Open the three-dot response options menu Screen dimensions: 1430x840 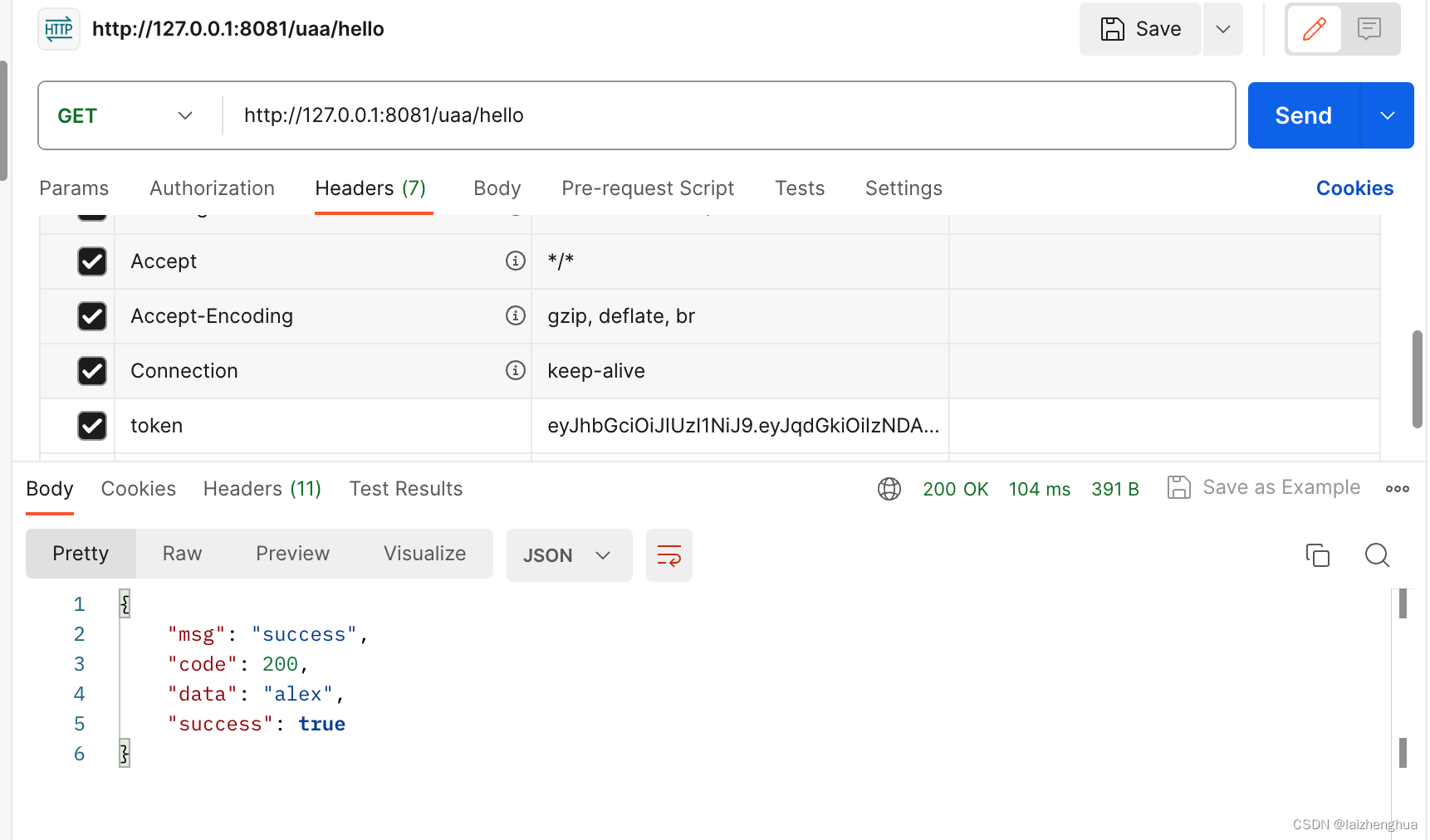click(x=1398, y=489)
